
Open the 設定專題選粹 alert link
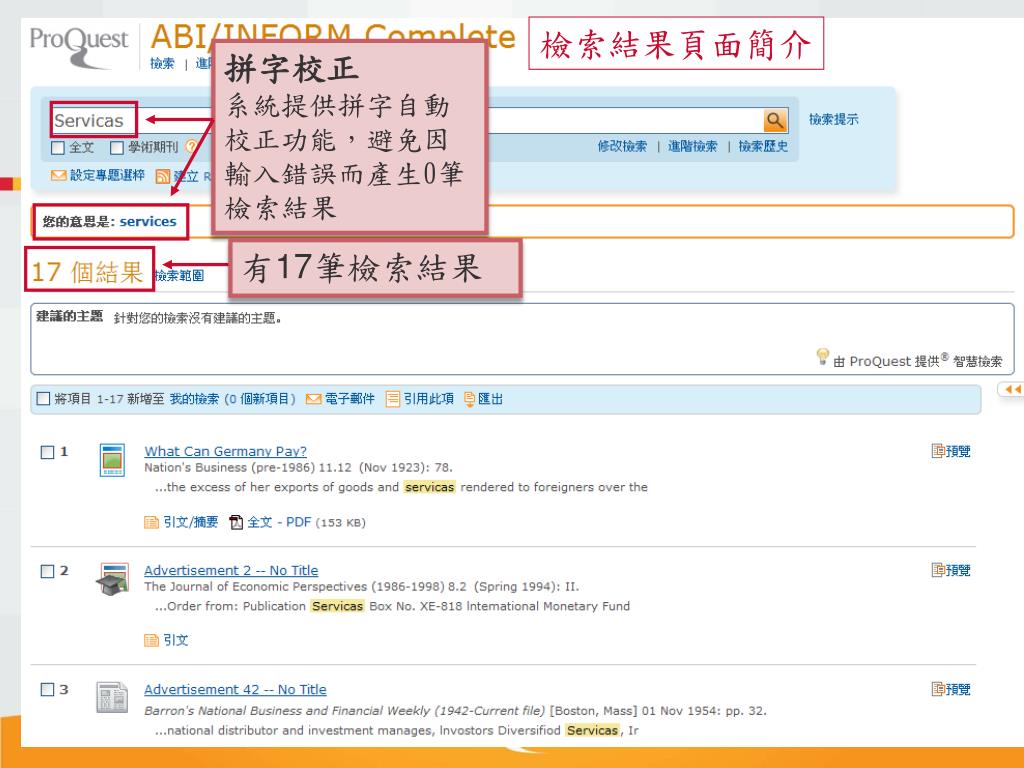click(x=107, y=175)
